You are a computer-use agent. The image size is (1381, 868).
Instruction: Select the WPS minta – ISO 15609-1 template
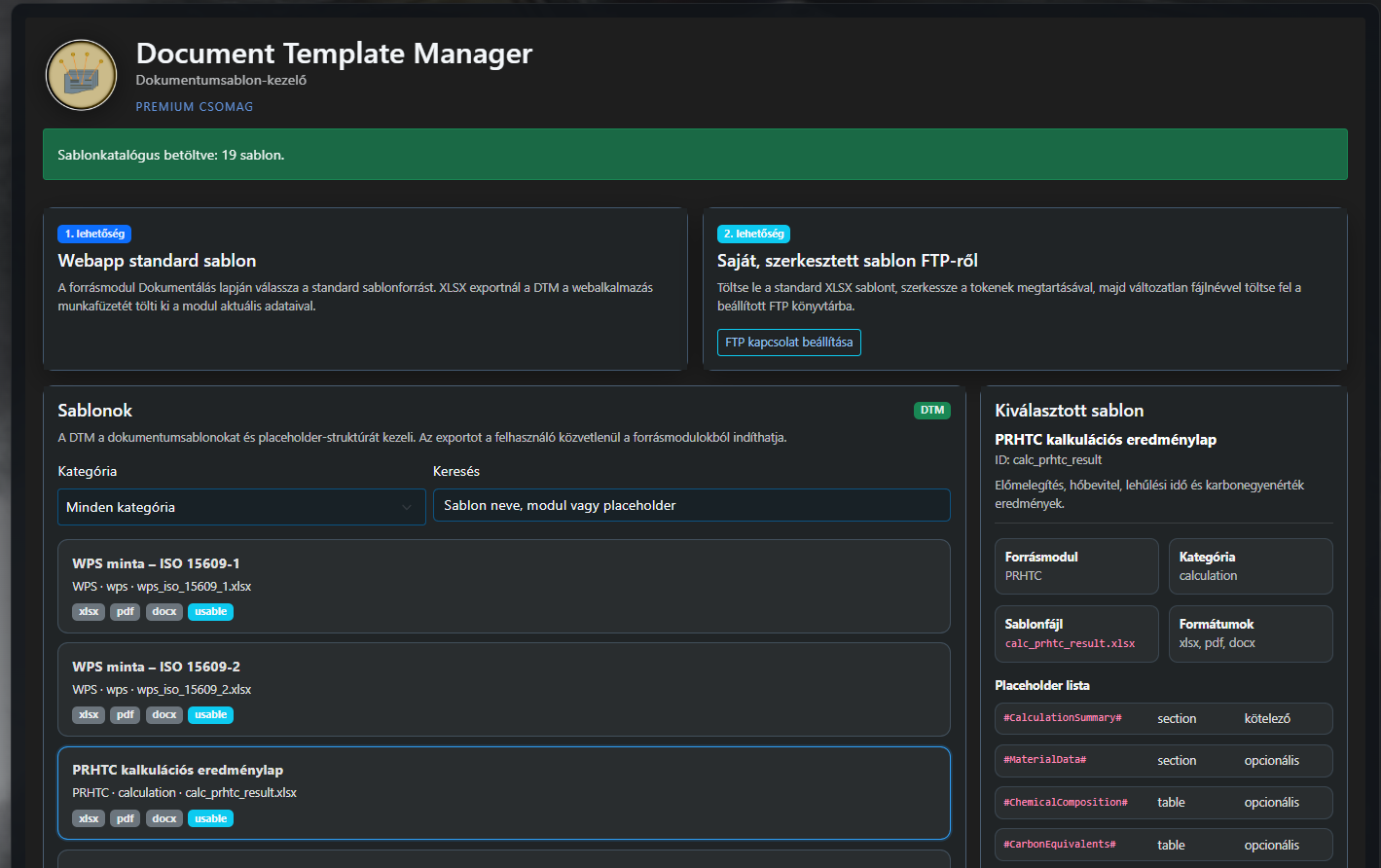click(504, 587)
